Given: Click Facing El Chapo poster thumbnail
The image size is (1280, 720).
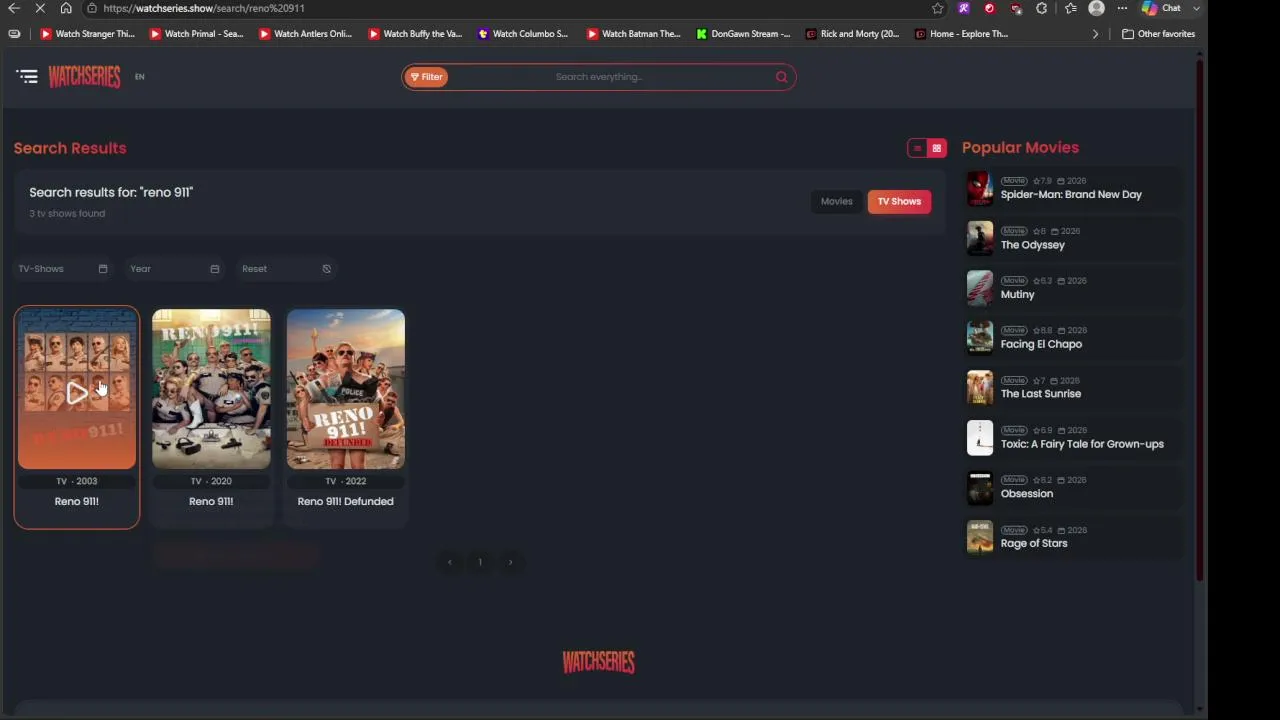Looking at the screenshot, I should (x=980, y=338).
